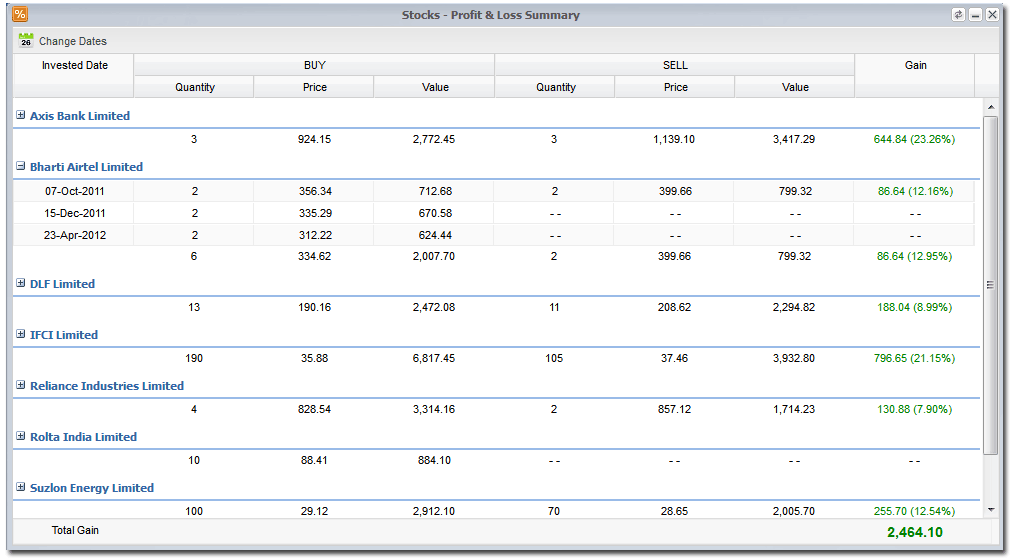
Task: Click the Bharti Airtel Limited name
Action: (86, 167)
